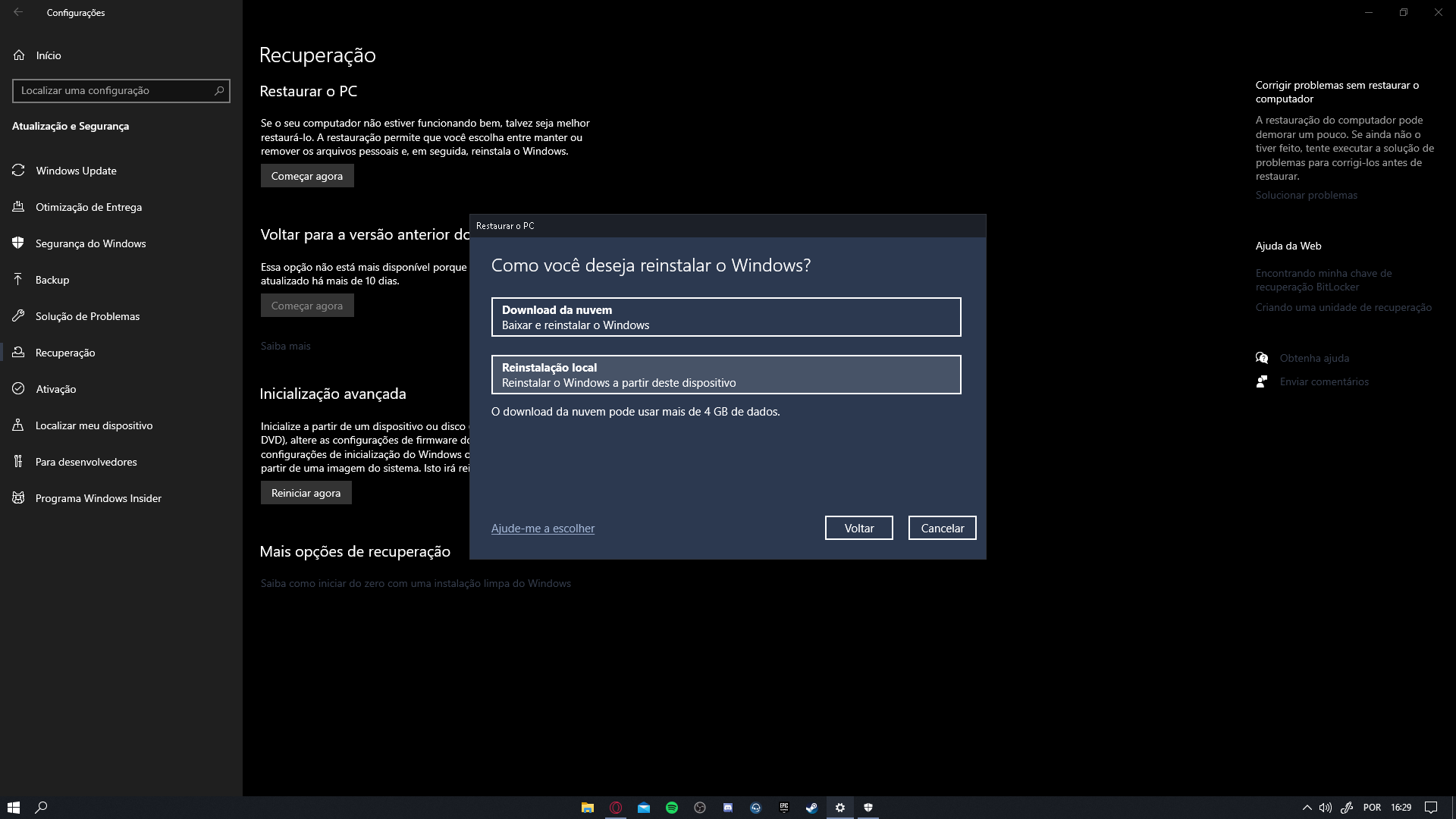Click the Reiniciar agora button
Viewport: 1456px width, 819px height.
click(306, 493)
